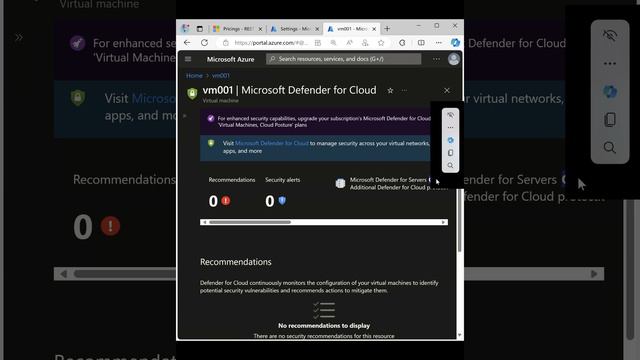Open the Azure account avatar
640x360 pixels.
point(453,59)
